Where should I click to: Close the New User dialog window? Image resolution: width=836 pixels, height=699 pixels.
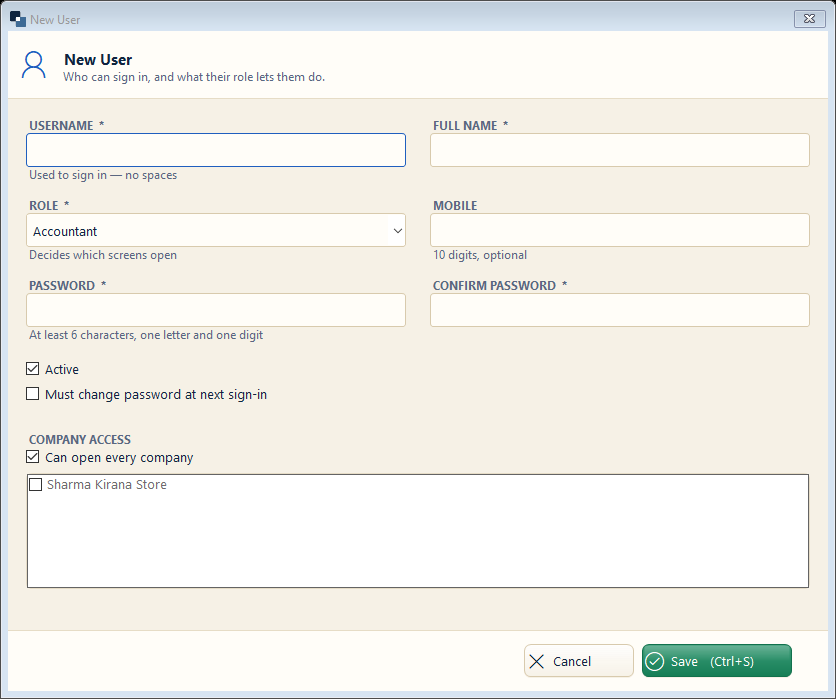pos(809,19)
